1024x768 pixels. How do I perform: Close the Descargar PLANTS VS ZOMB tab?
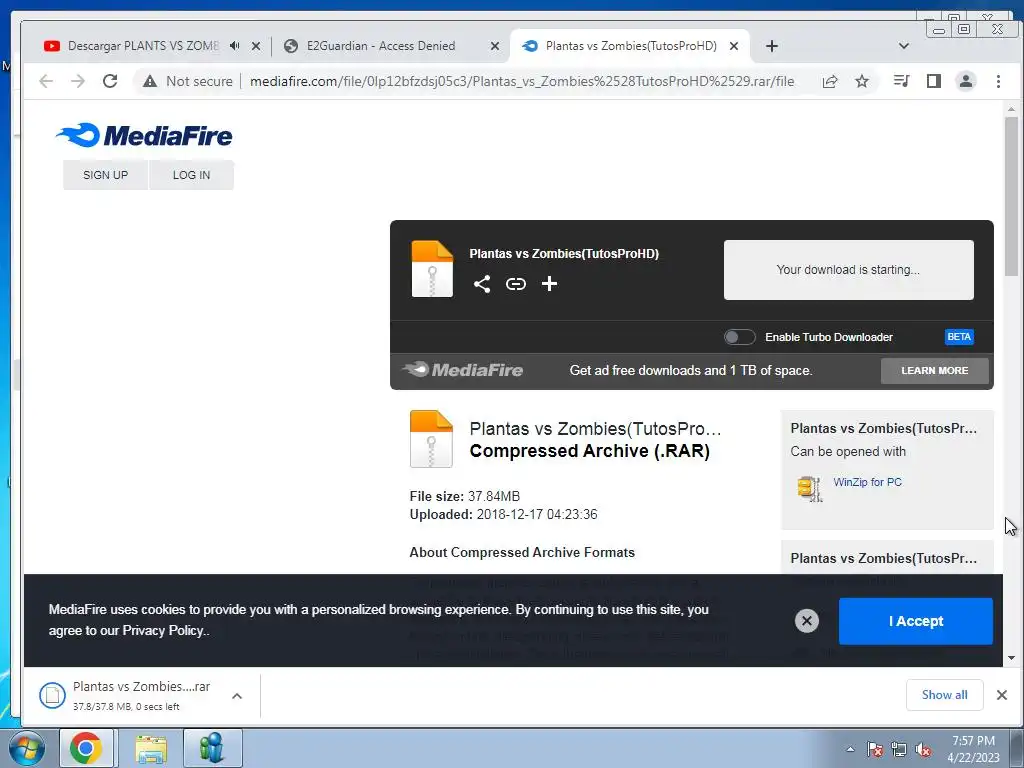tap(256, 46)
